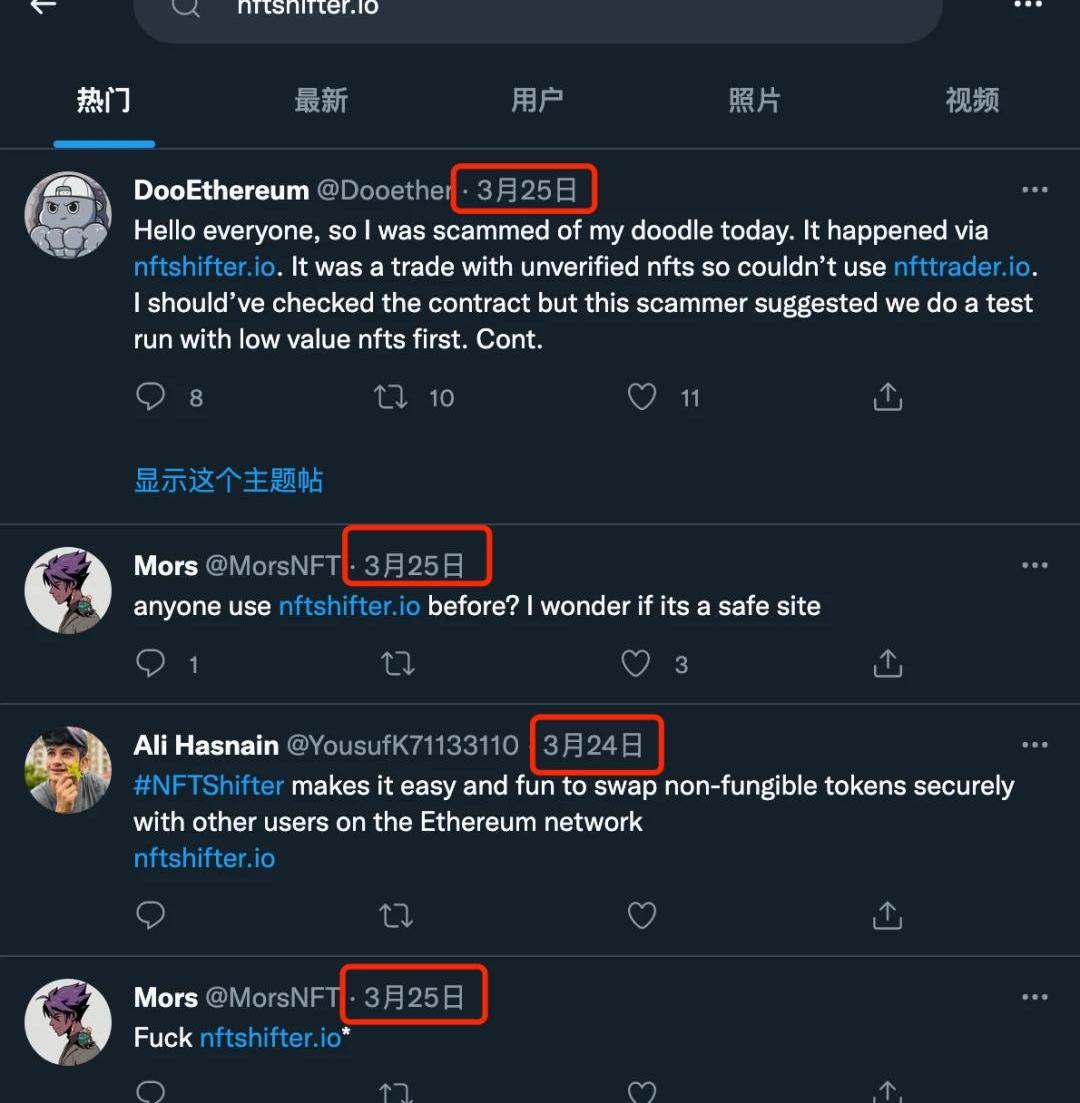The width and height of the screenshot is (1080, 1103).
Task: Open more options on DooEthereum's tweet
Action: pos(1034,190)
